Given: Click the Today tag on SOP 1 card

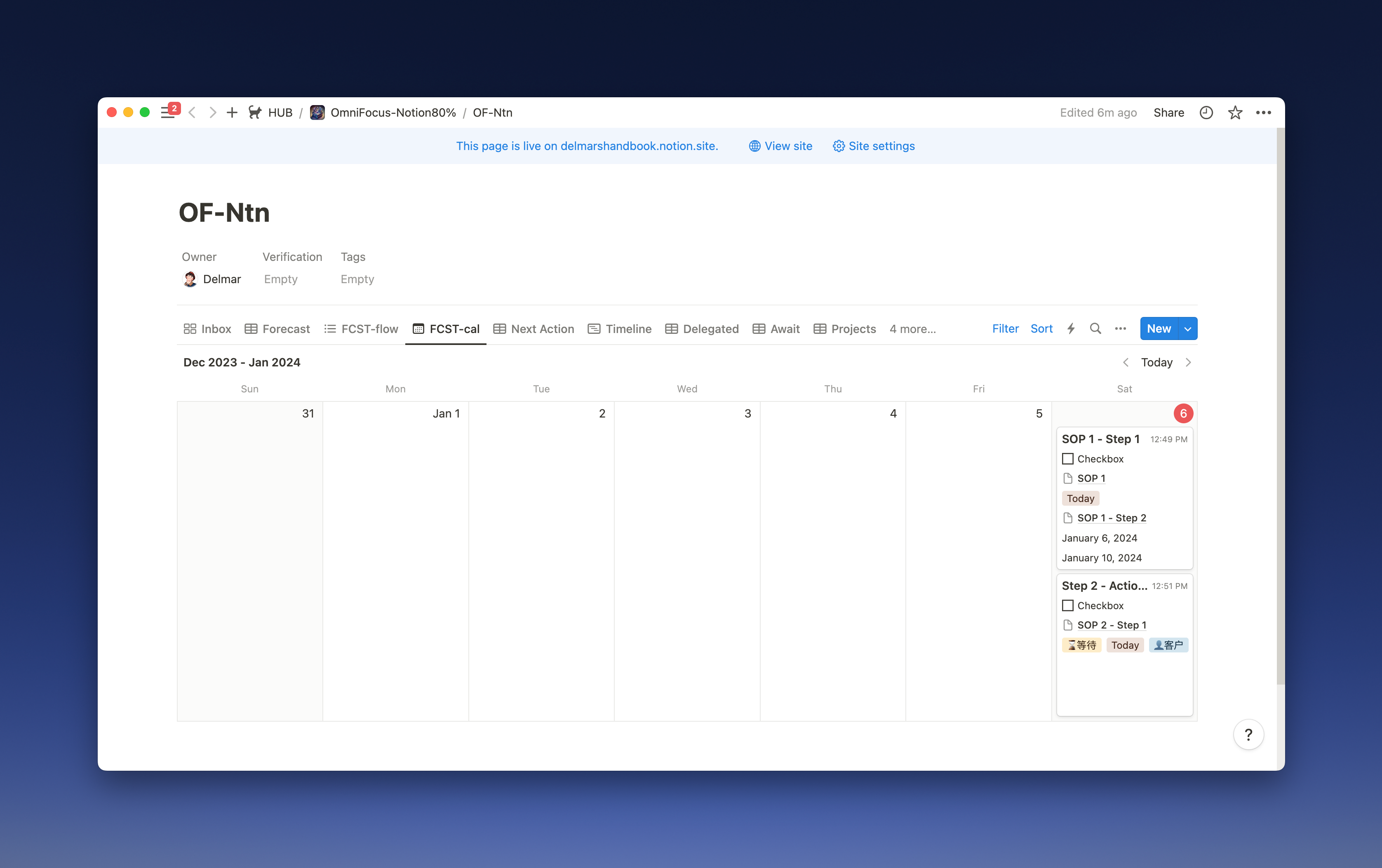Looking at the screenshot, I should pyautogui.click(x=1080, y=499).
